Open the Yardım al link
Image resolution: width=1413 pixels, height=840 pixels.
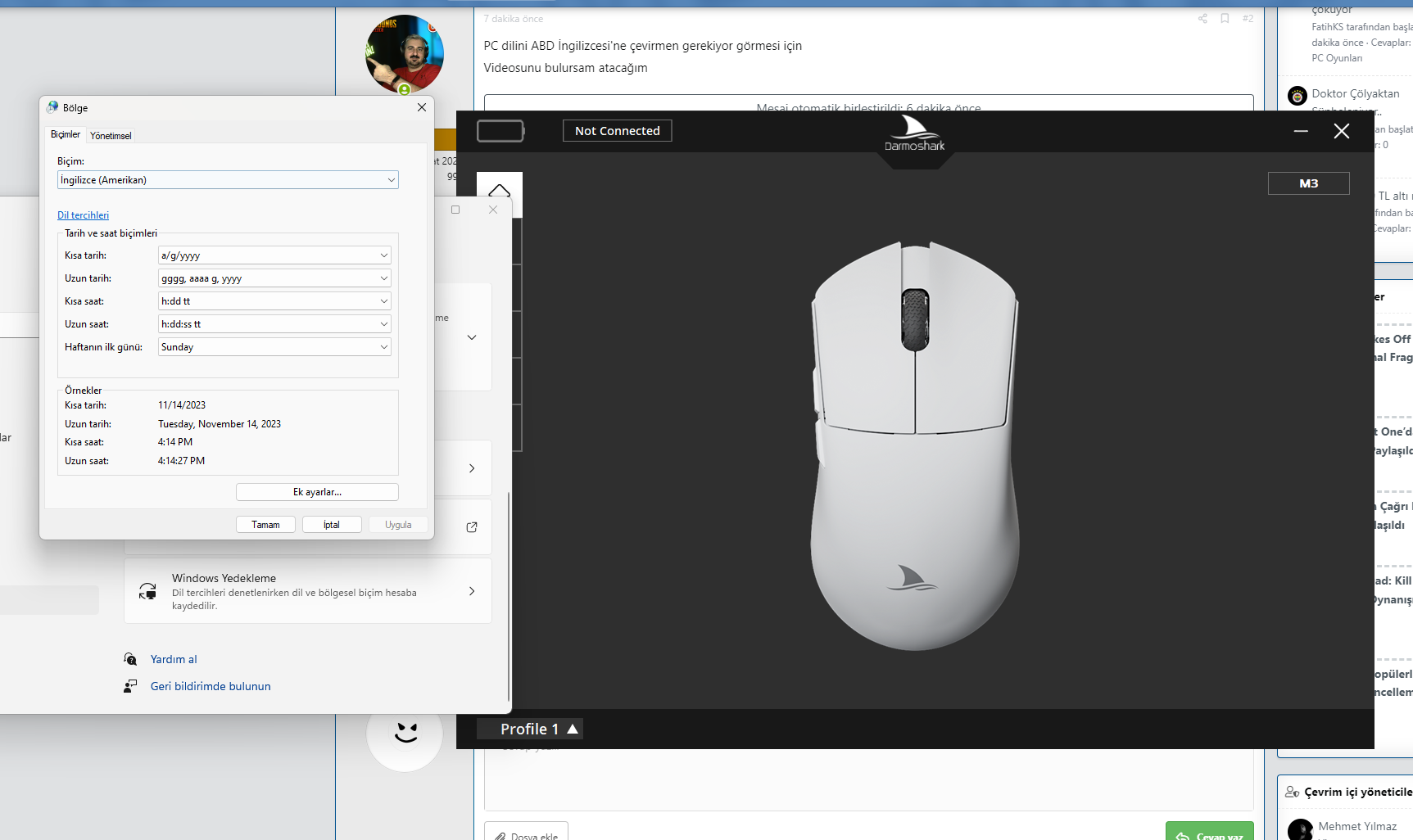[174, 659]
